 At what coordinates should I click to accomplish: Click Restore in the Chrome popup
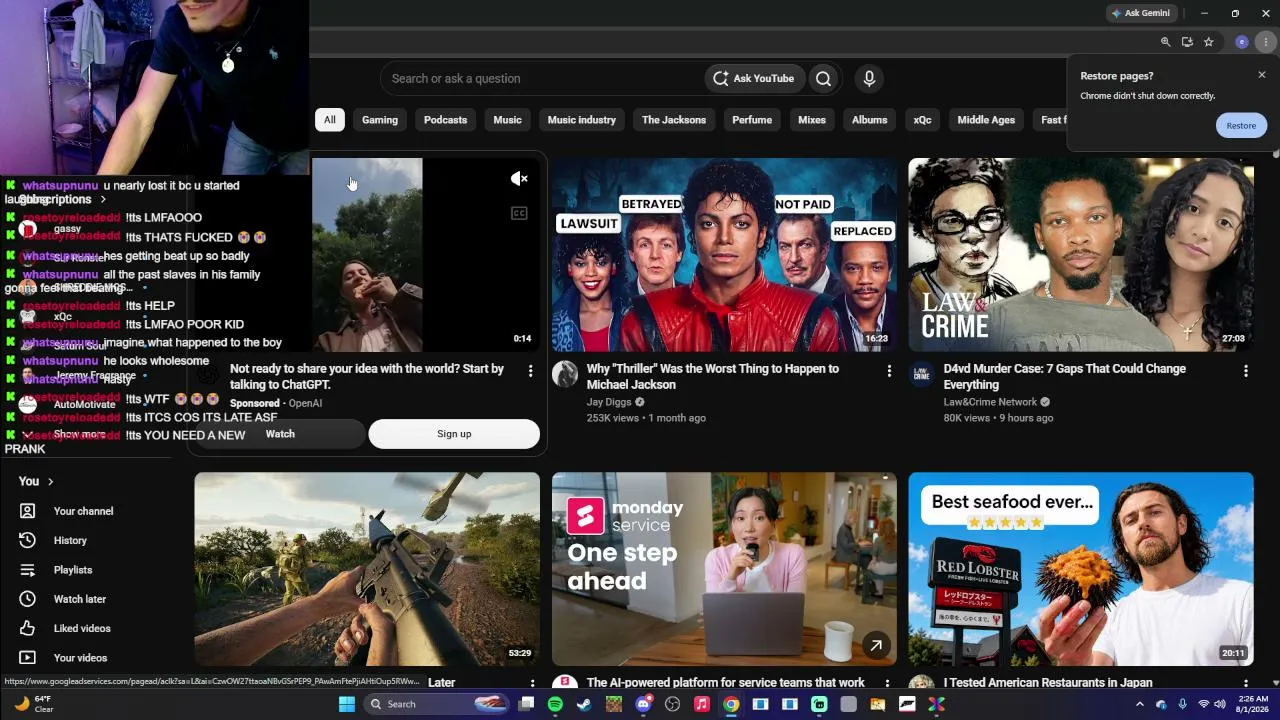1241,126
